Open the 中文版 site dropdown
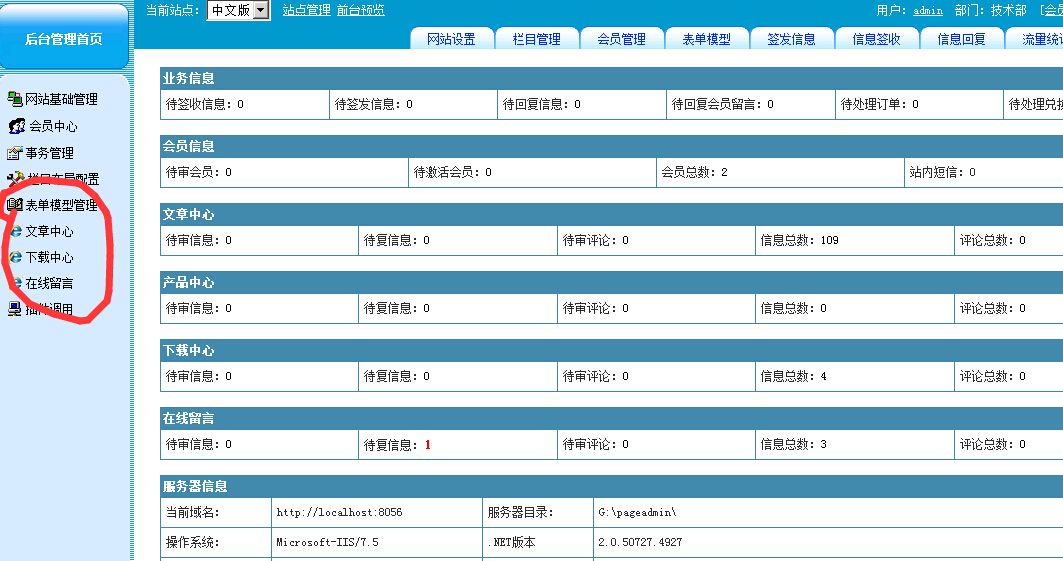Image resolution: width=1063 pixels, height=561 pixels. tap(238, 10)
